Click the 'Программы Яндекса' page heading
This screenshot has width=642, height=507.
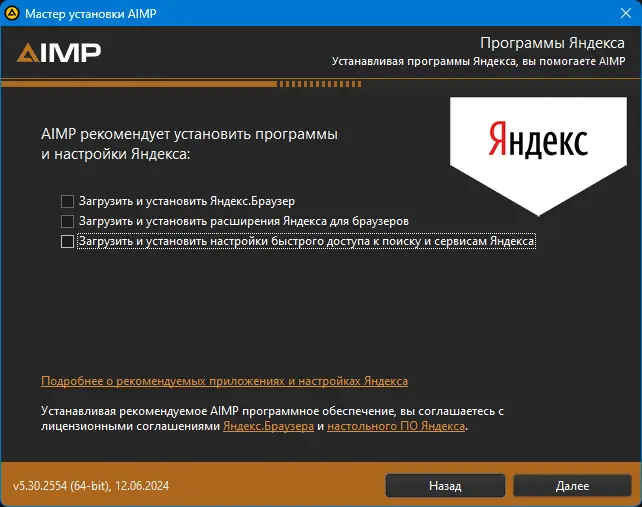(552, 43)
